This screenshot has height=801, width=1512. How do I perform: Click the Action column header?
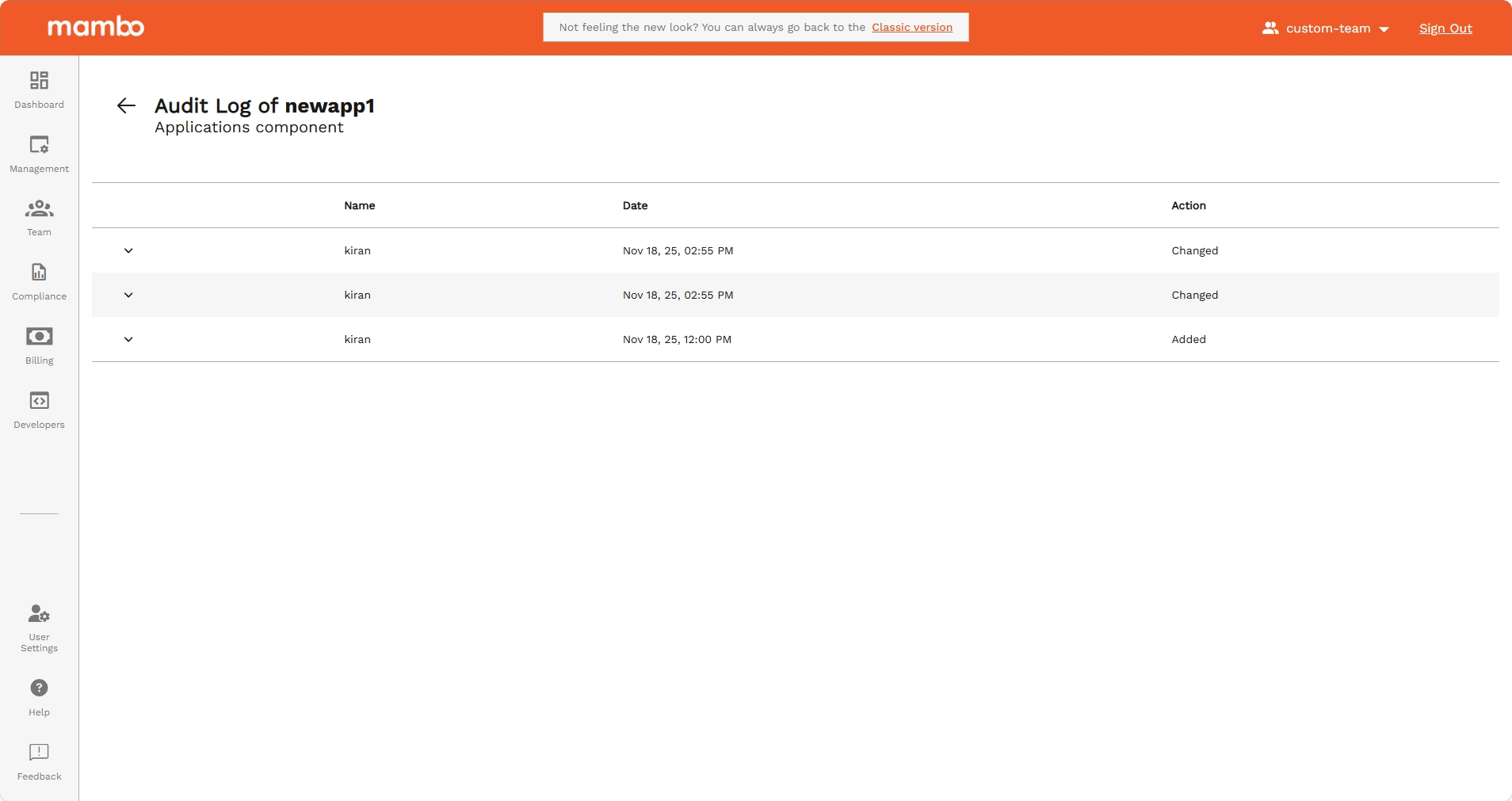pos(1188,205)
